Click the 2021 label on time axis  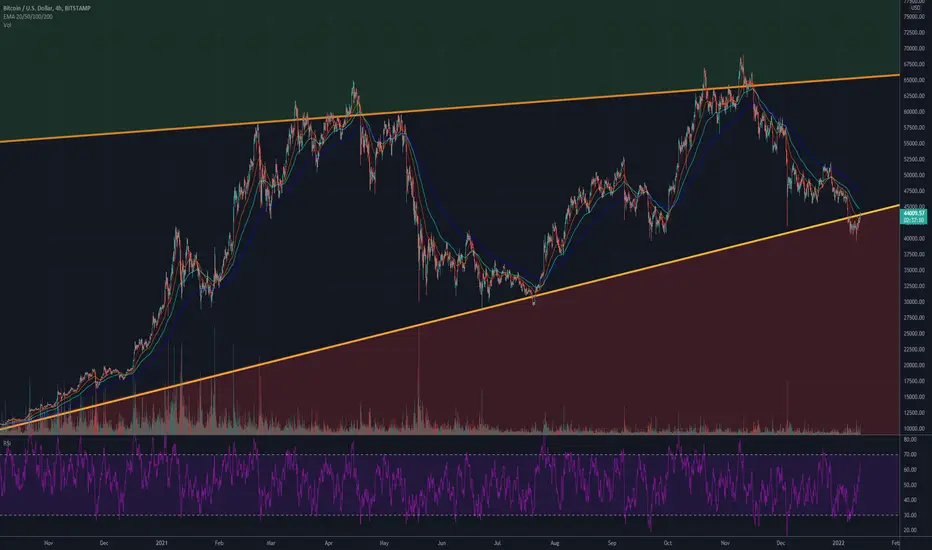(162, 543)
